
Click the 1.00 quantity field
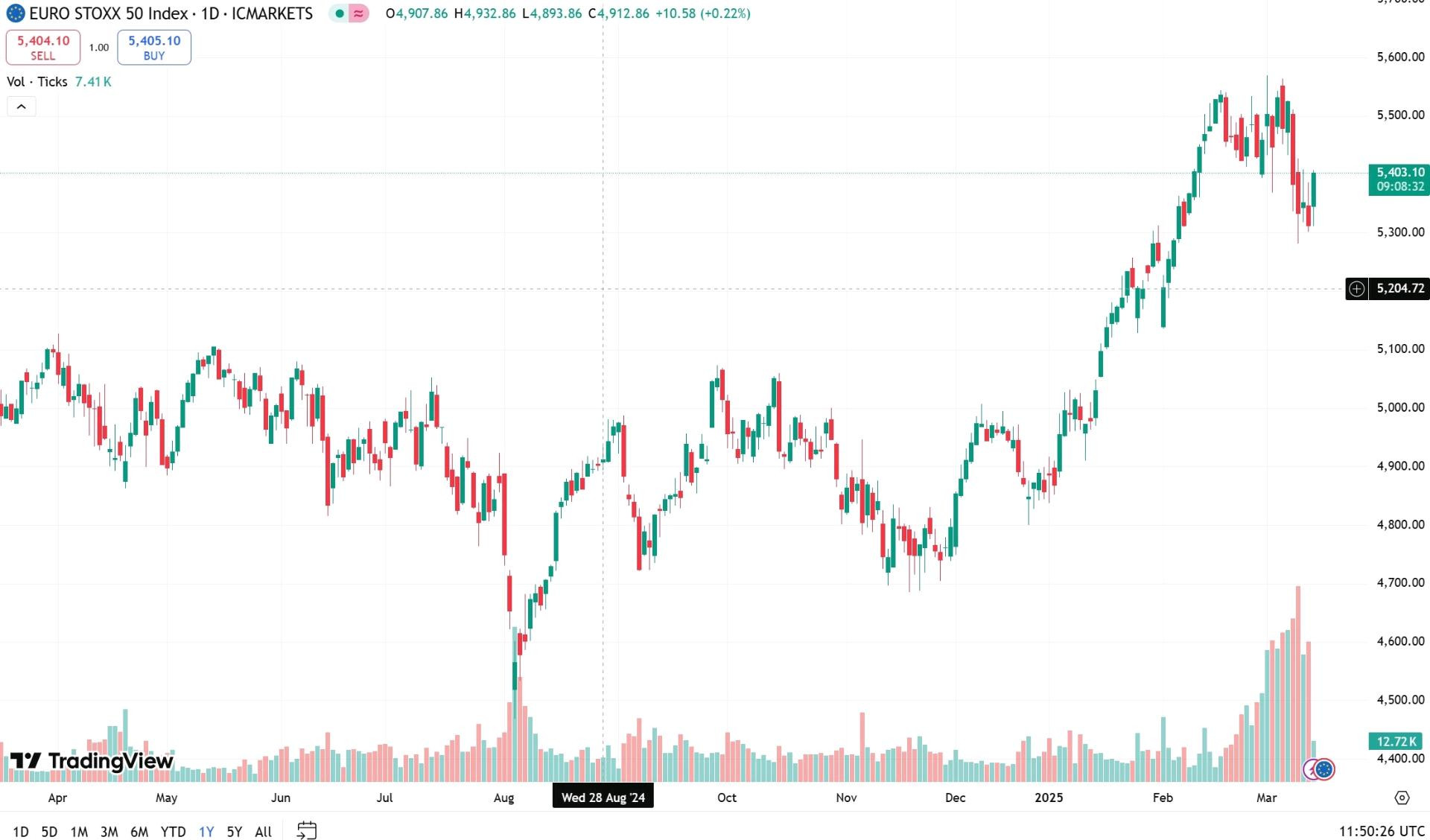(99, 48)
